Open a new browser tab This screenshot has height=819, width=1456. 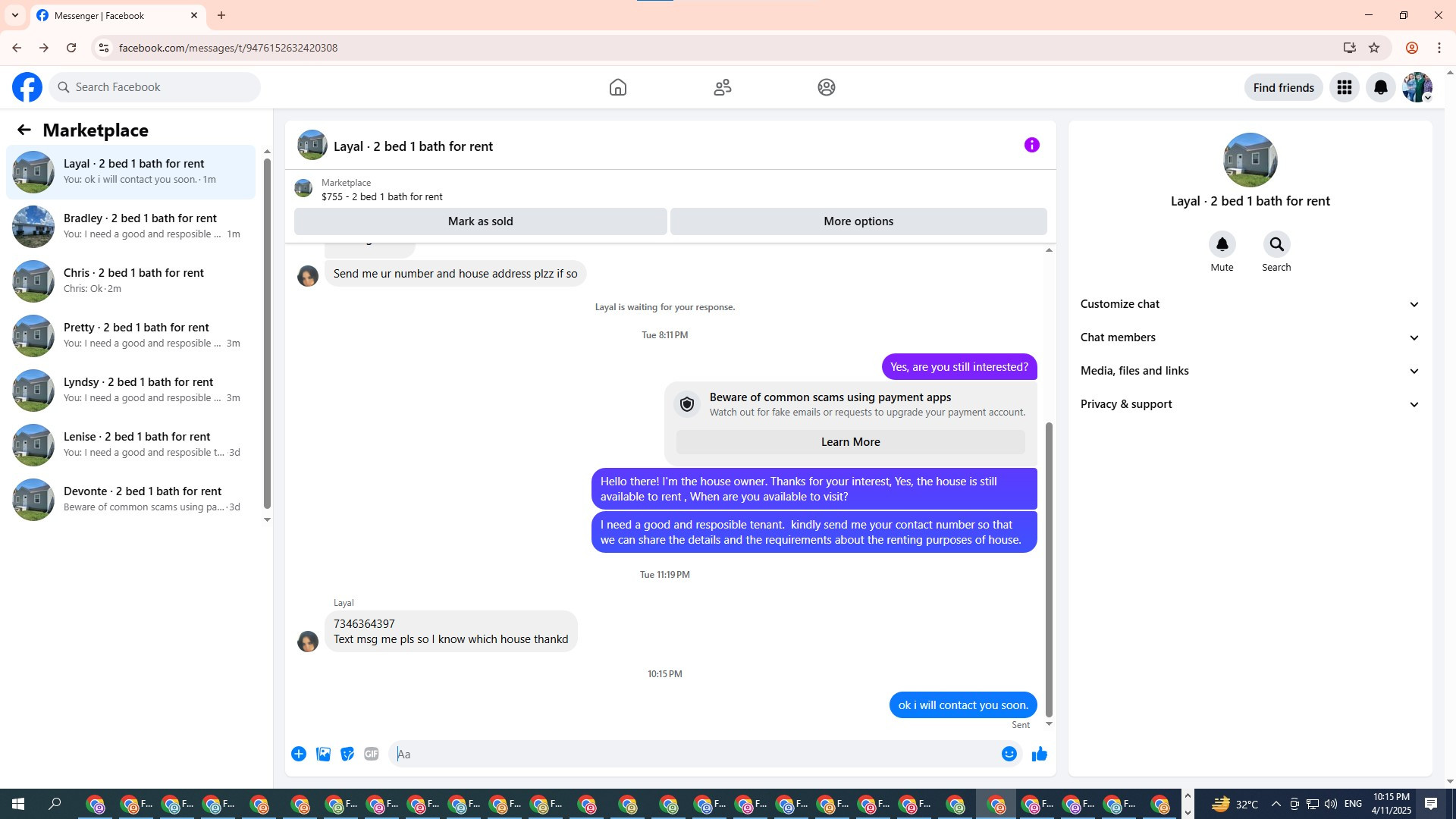click(221, 15)
